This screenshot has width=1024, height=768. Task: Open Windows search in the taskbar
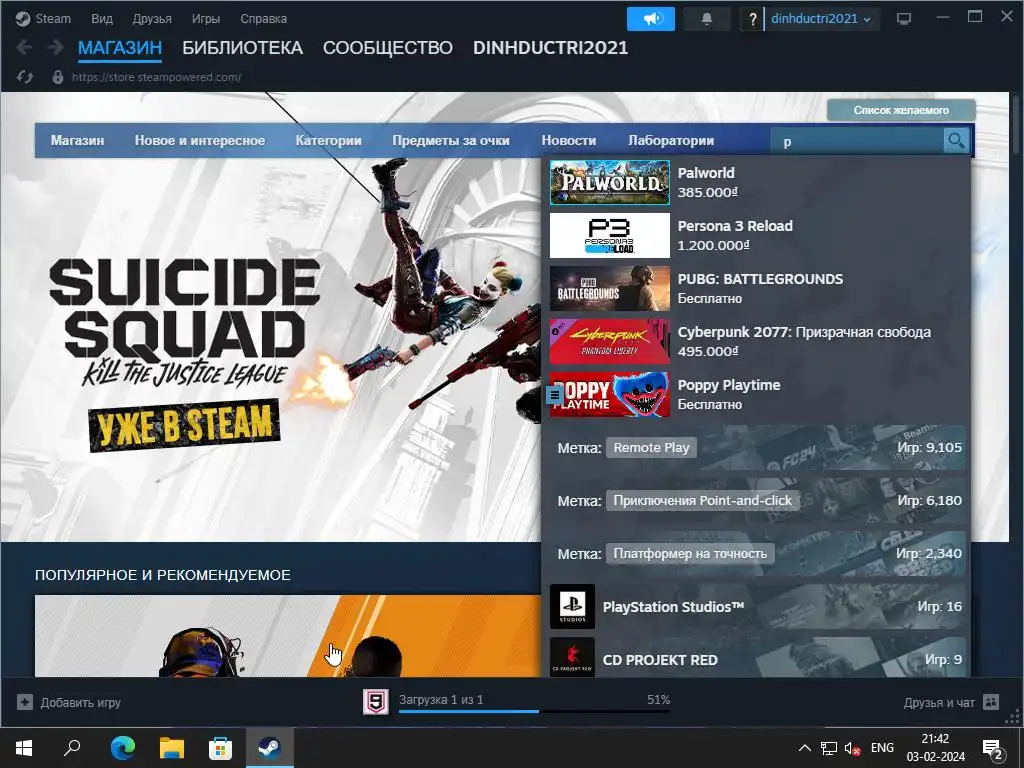[72, 748]
